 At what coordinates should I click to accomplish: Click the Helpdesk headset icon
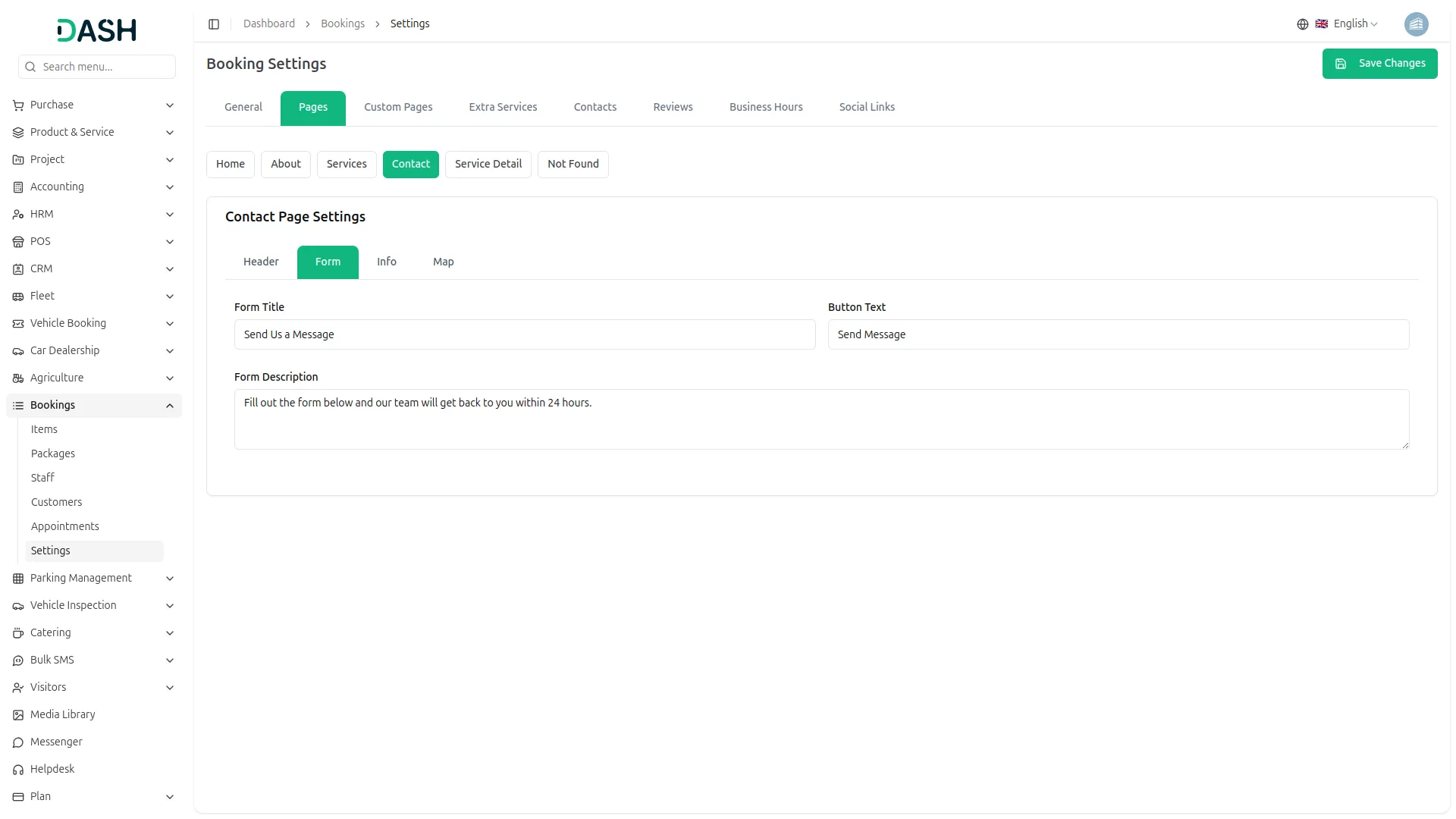[x=18, y=770]
